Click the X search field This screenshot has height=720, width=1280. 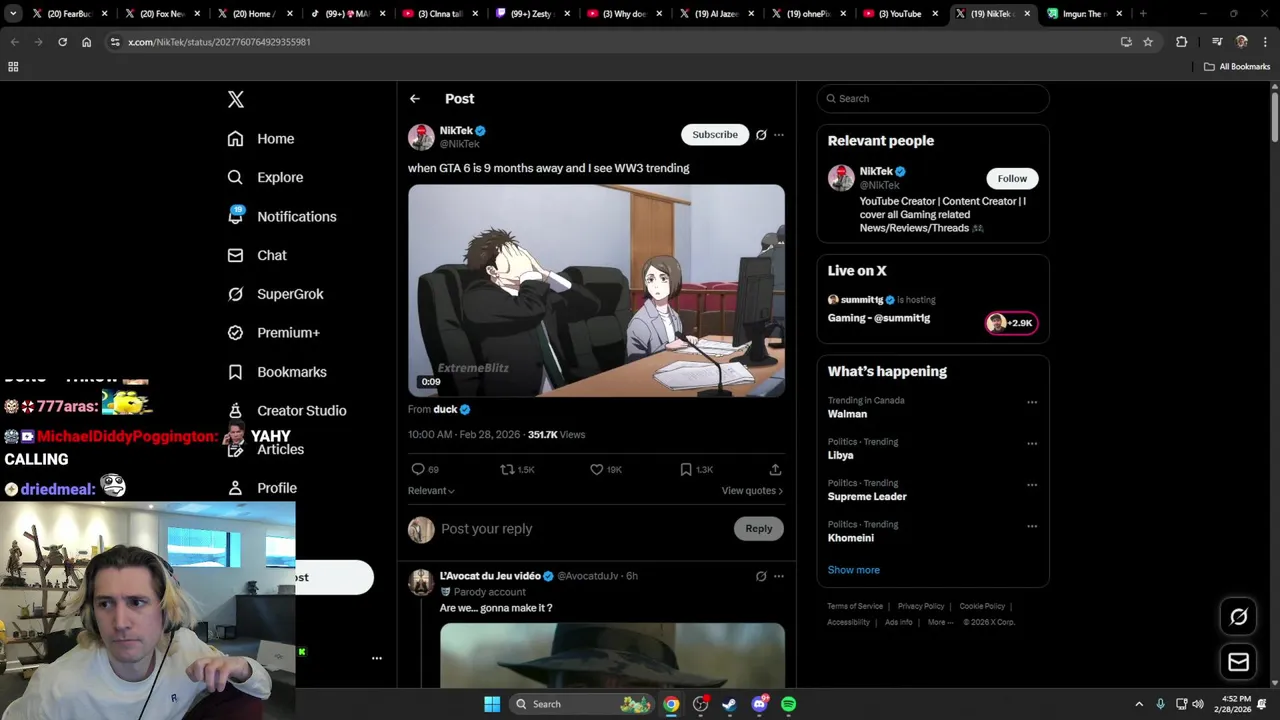point(933,99)
